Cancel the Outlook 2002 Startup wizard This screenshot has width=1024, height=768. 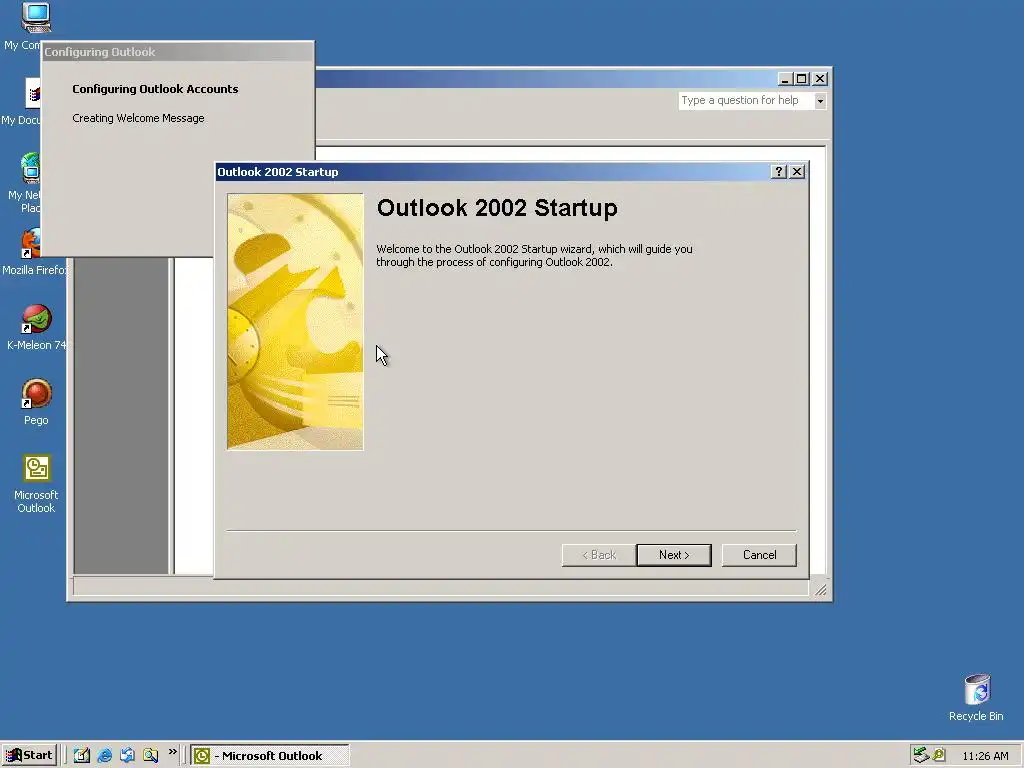[x=759, y=555]
